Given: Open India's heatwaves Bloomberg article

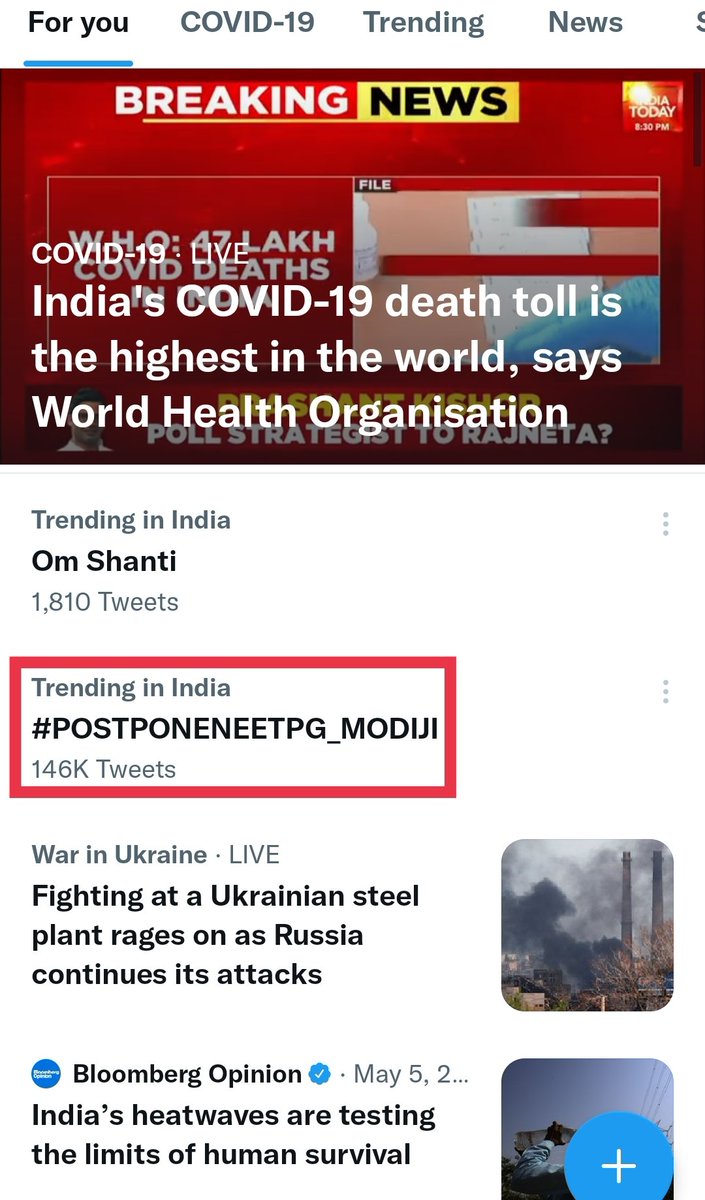Looking at the screenshot, I should tap(234, 1134).
